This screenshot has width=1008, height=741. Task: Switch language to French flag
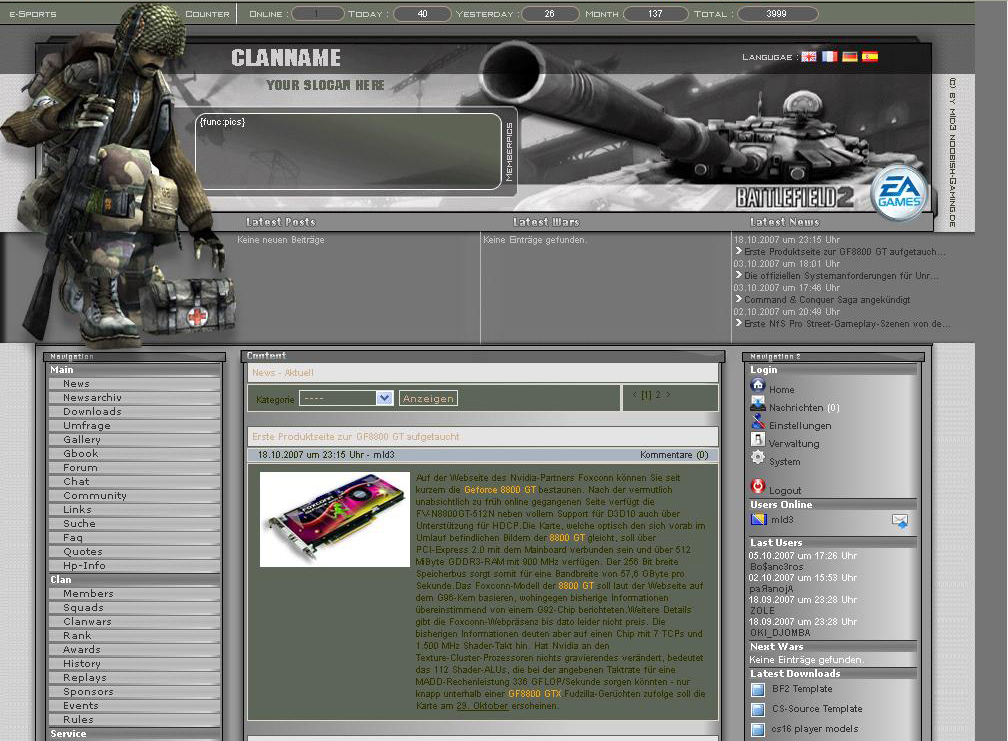[x=829, y=57]
